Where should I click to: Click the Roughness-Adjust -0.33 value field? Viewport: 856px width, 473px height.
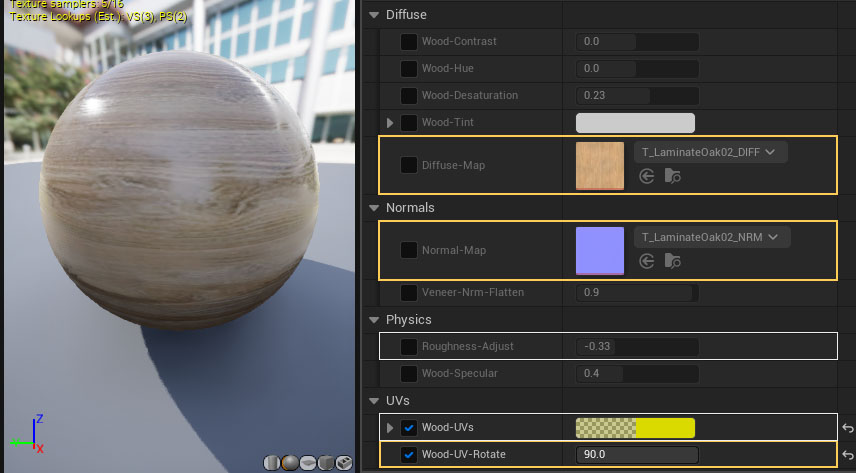[x=637, y=346]
